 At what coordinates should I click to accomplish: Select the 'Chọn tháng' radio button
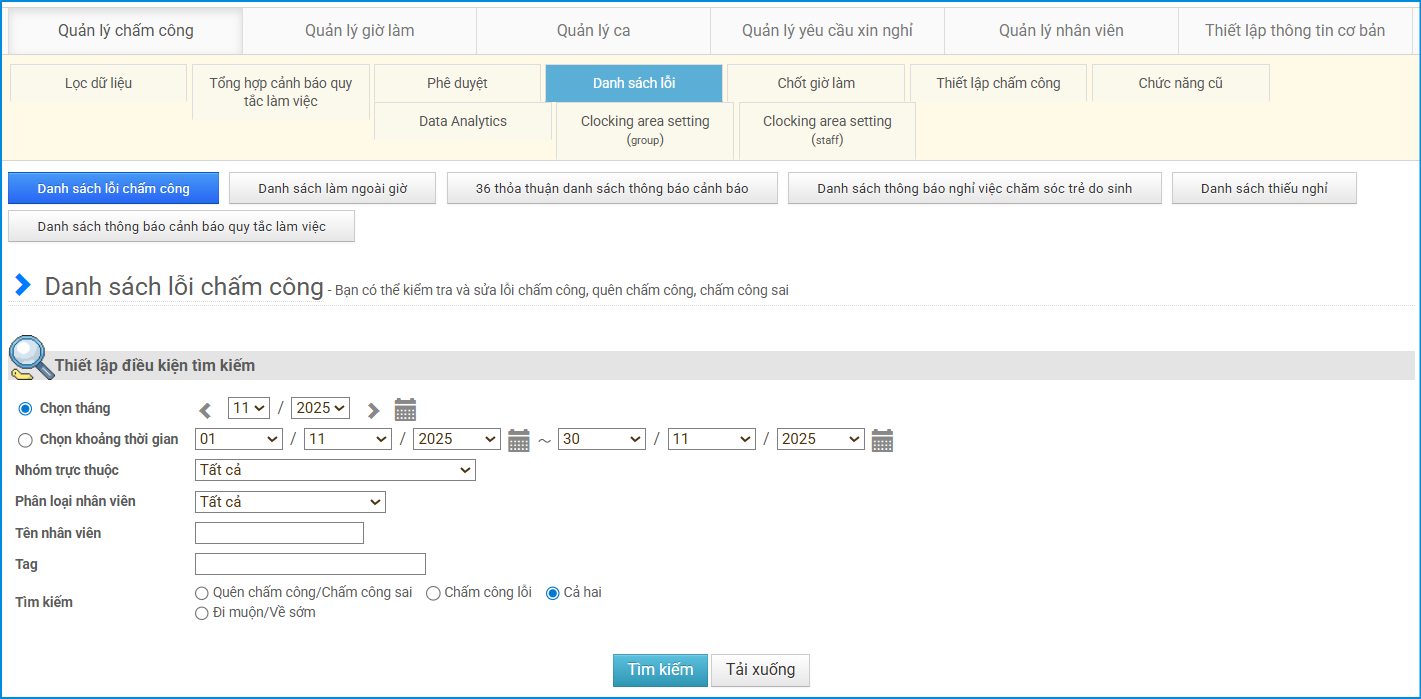point(26,409)
